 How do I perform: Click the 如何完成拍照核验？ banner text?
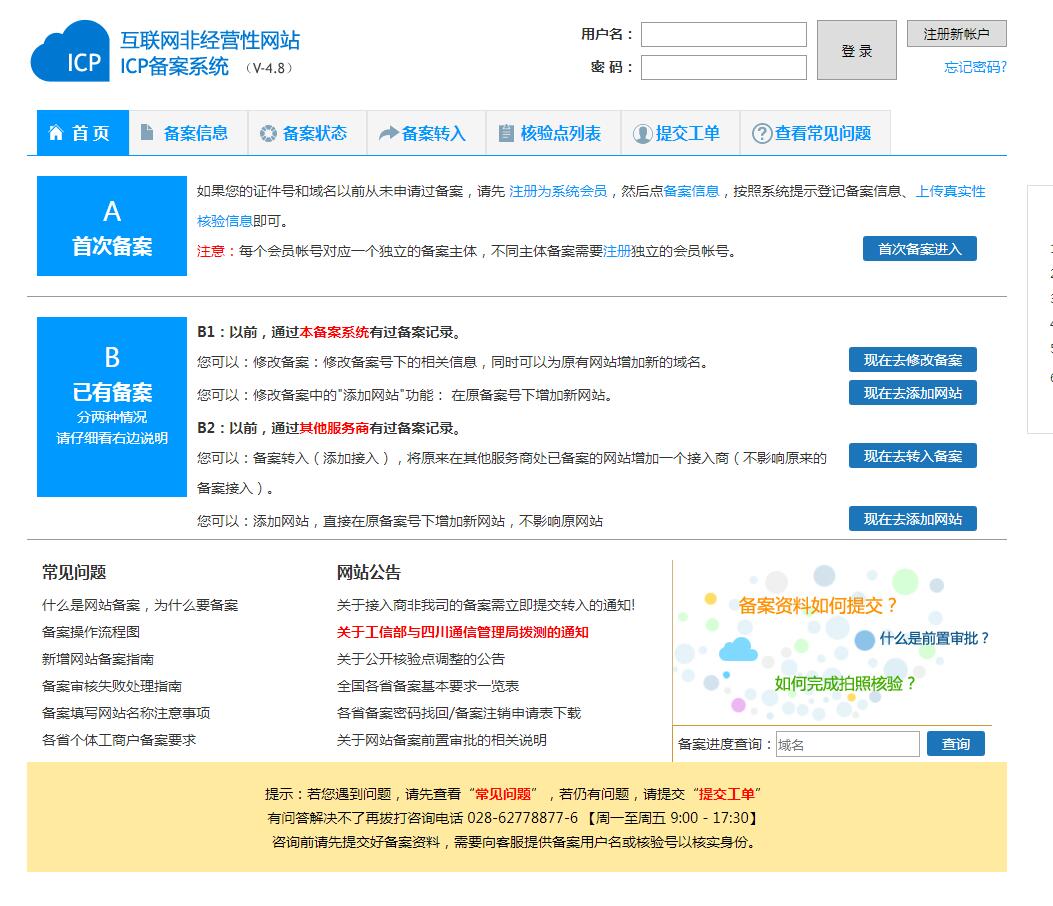point(845,684)
